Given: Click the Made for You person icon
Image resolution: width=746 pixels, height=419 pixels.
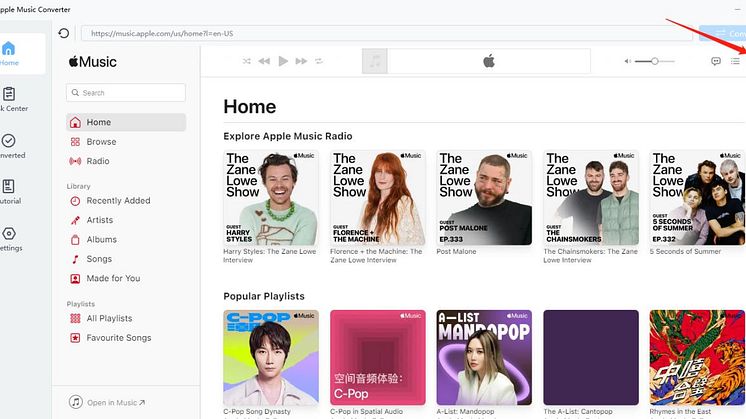Looking at the screenshot, I should [x=75, y=279].
